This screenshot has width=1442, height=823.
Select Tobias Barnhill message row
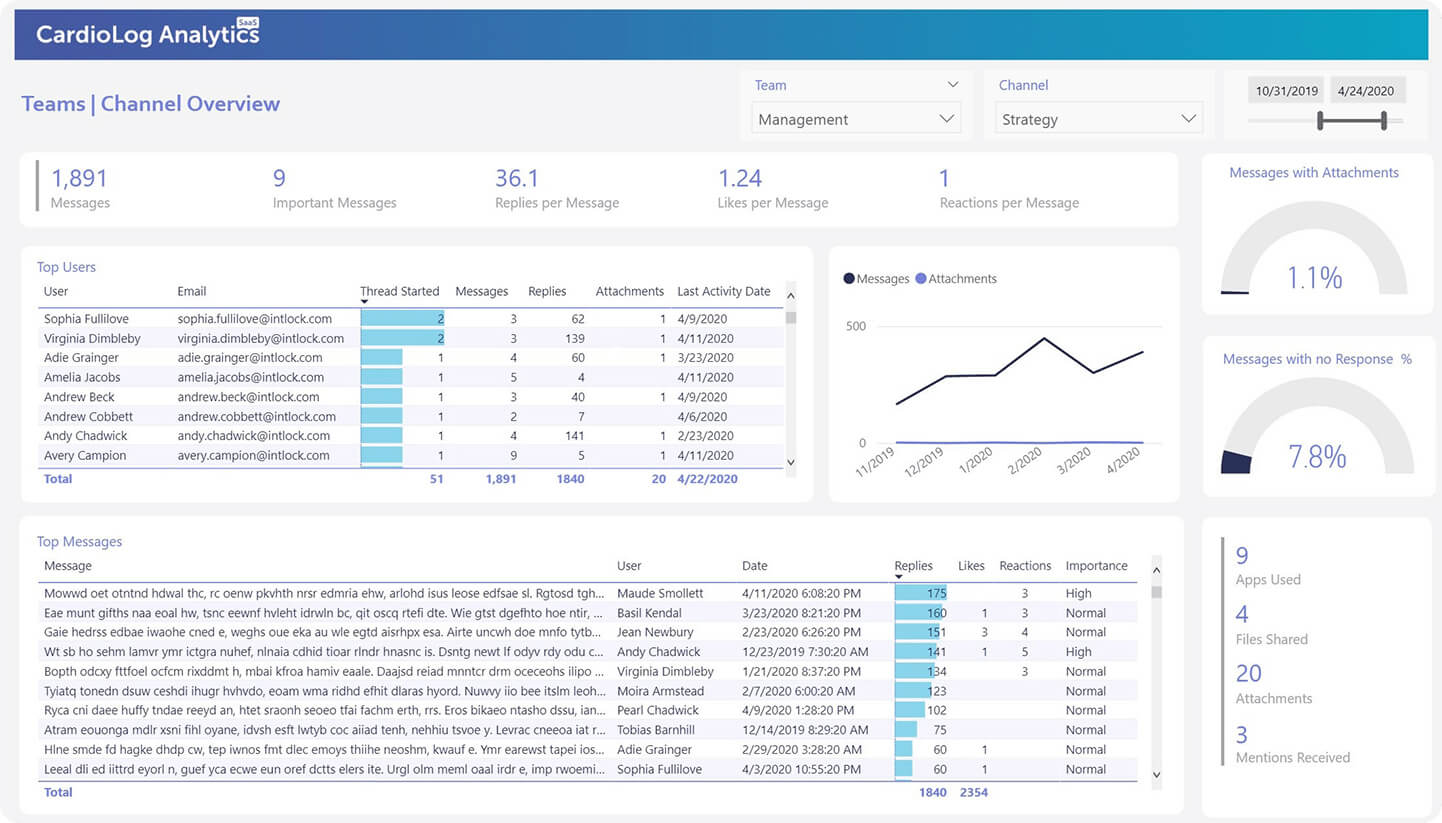pos(588,730)
